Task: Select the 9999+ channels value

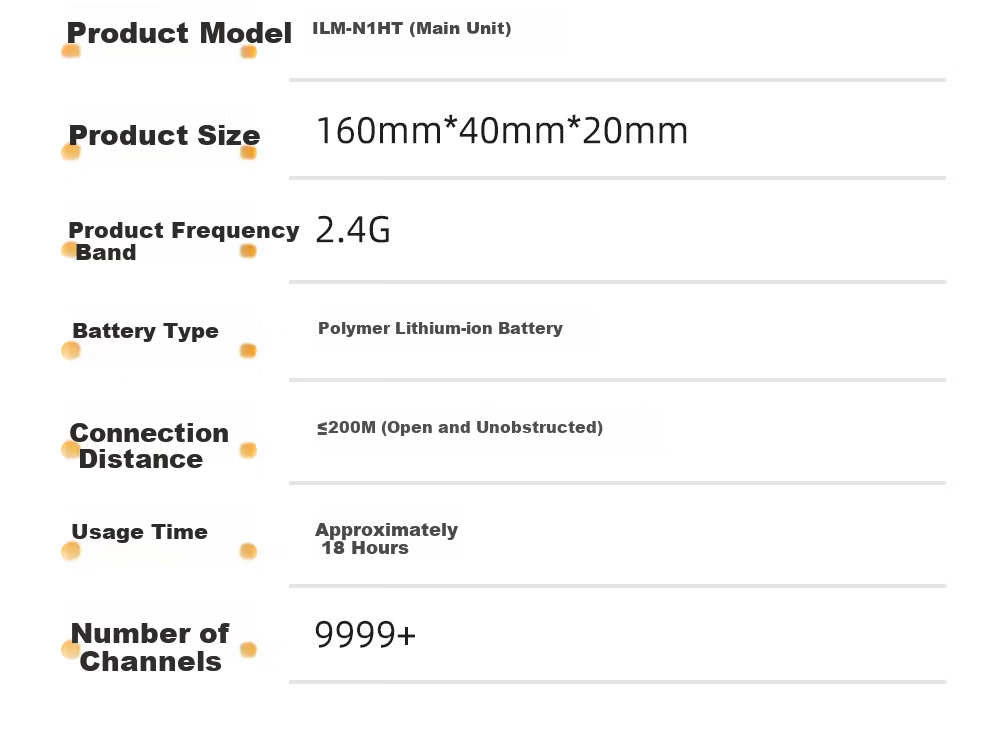Action: point(365,635)
